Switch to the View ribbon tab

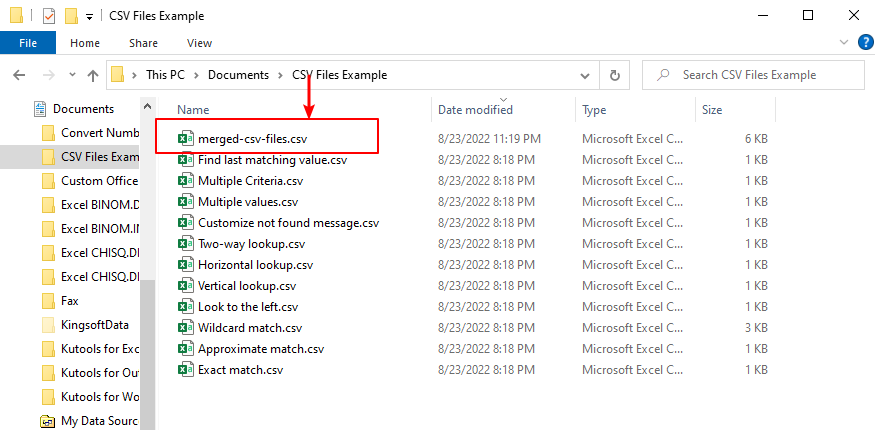click(x=199, y=43)
